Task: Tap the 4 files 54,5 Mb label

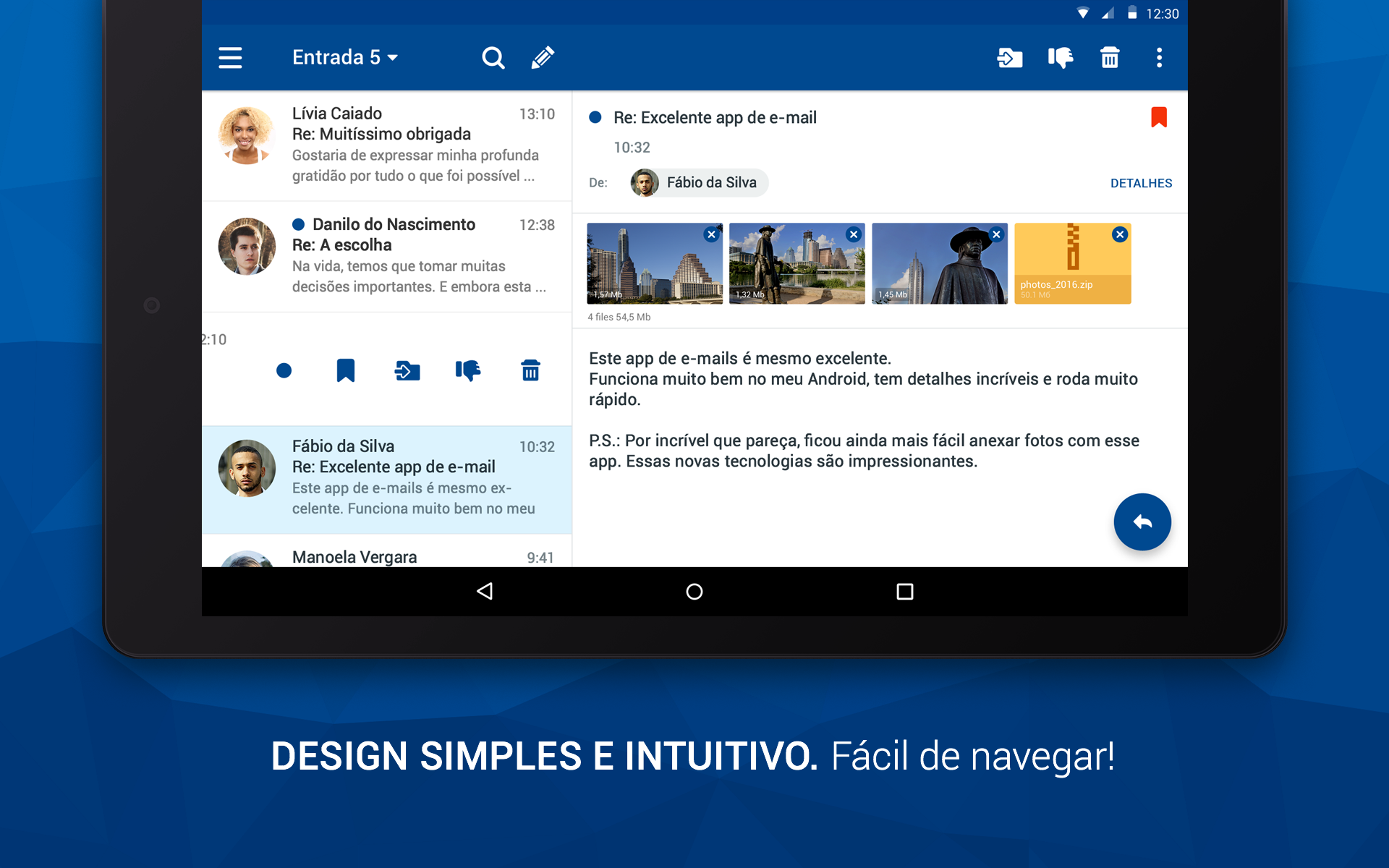Action: pyautogui.click(x=619, y=317)
